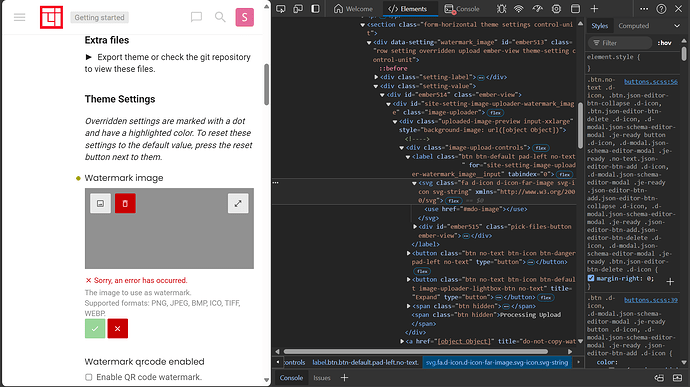The image size is (690, 387).
Task: Open site search magnifier icon
Action: 220,17
